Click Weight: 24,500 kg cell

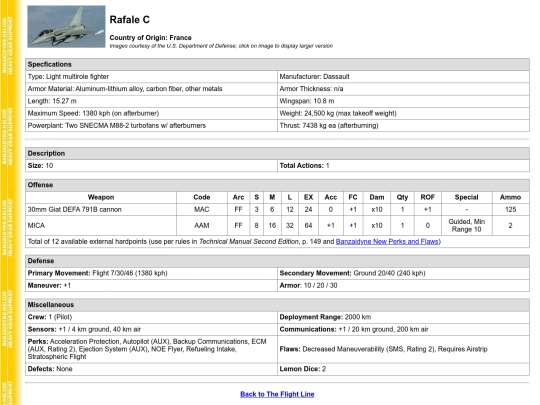click(x=403, y=113)
